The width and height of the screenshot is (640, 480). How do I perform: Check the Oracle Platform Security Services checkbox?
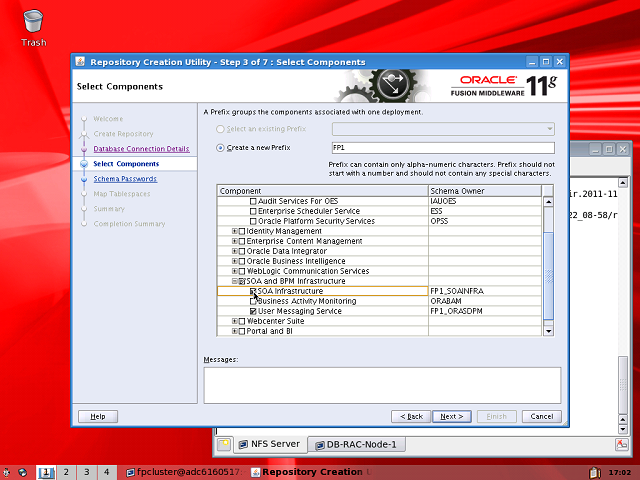253,221
